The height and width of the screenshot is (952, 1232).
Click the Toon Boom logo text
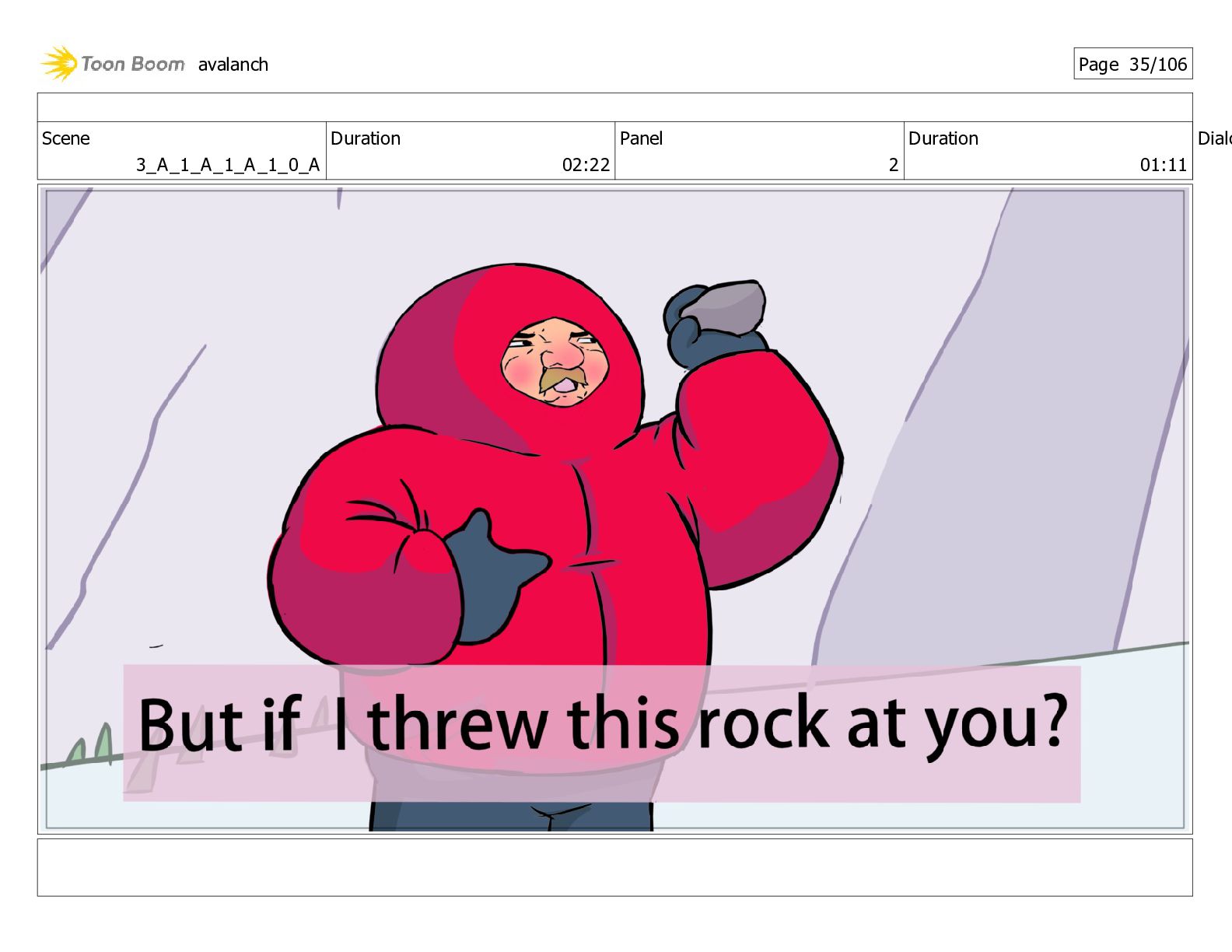point(133,64)
